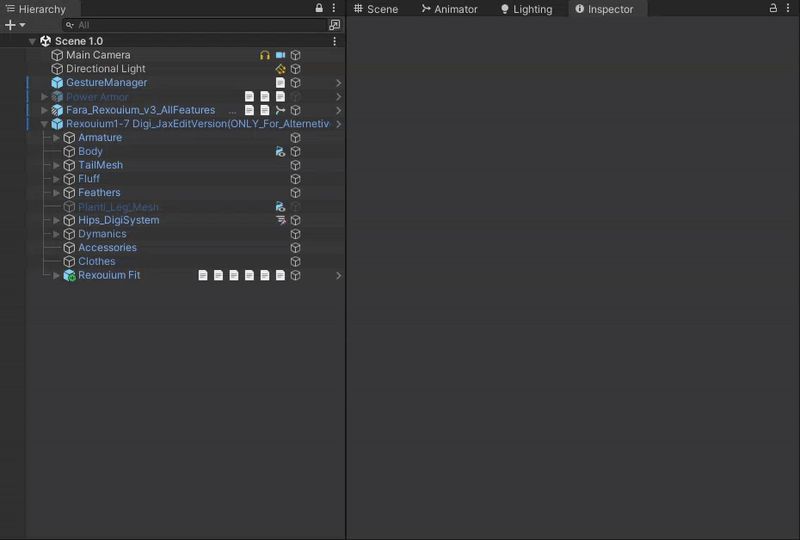This screenshot has height=540, width=800.
Task: Click the cube icon at right of TailMesh row
Action: [x=295, y=165]
